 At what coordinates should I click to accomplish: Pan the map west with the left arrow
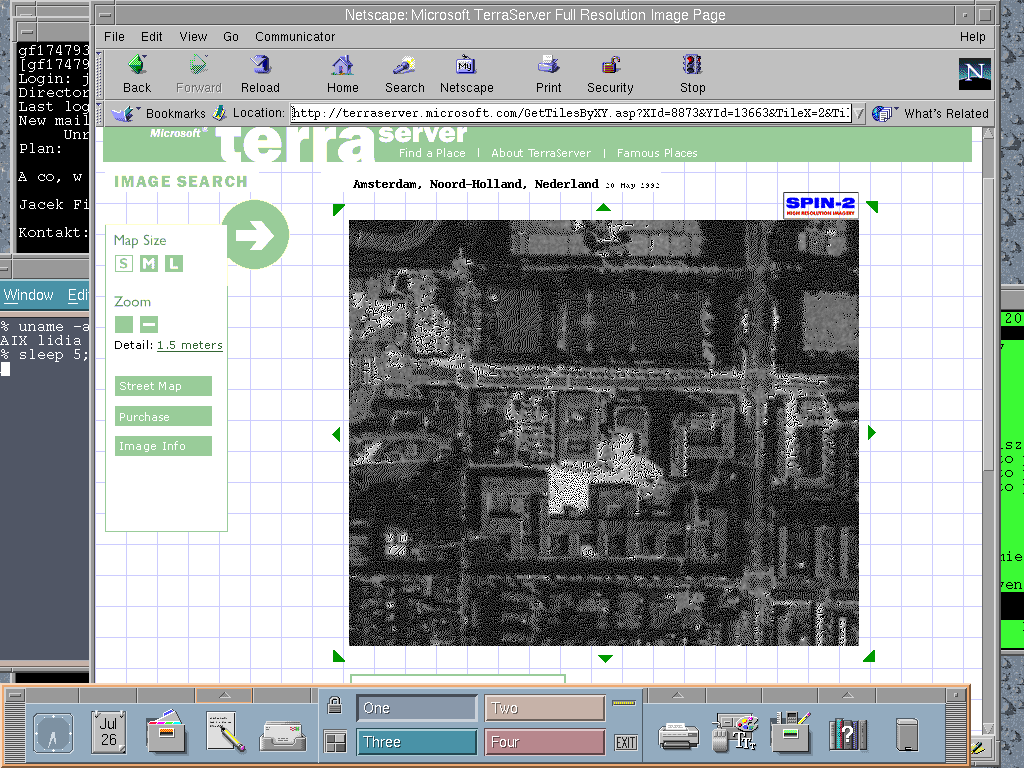coord(336,434)
